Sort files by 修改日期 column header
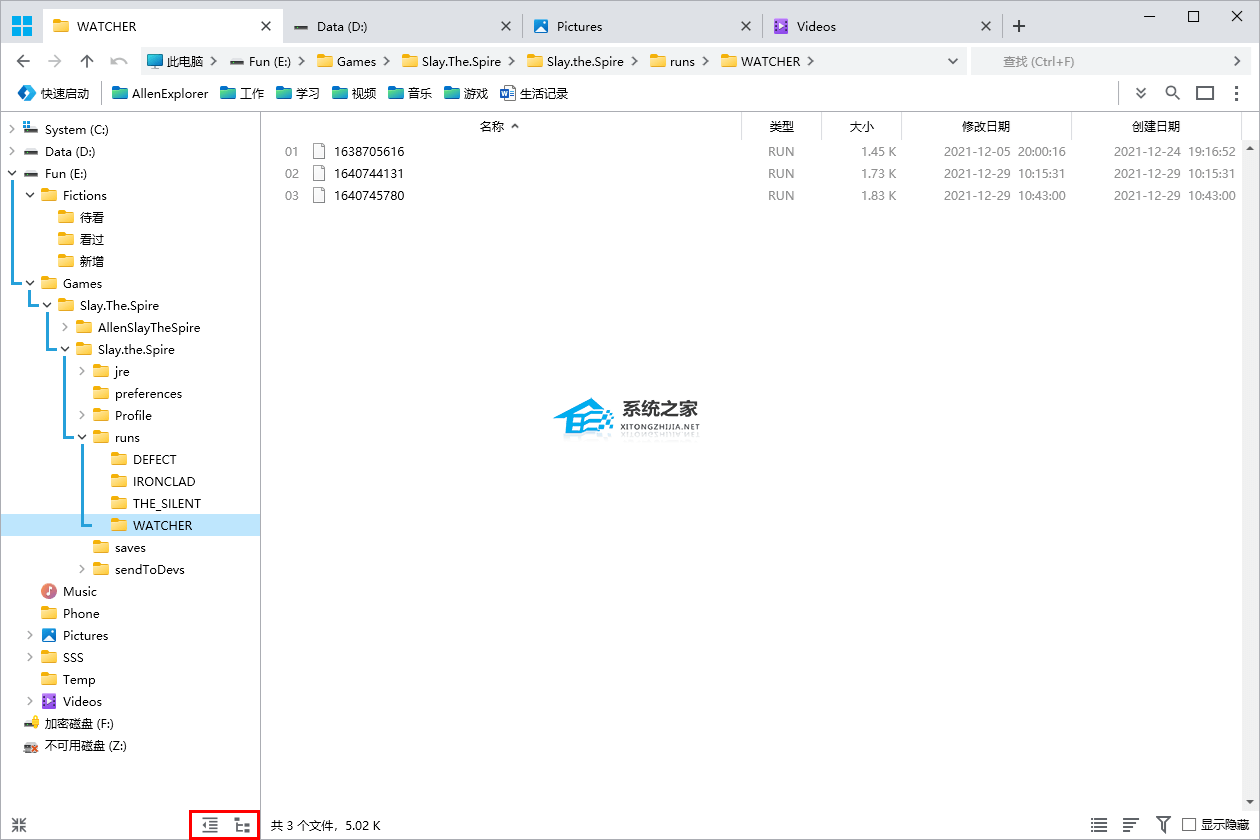 (x=985, y=126)
